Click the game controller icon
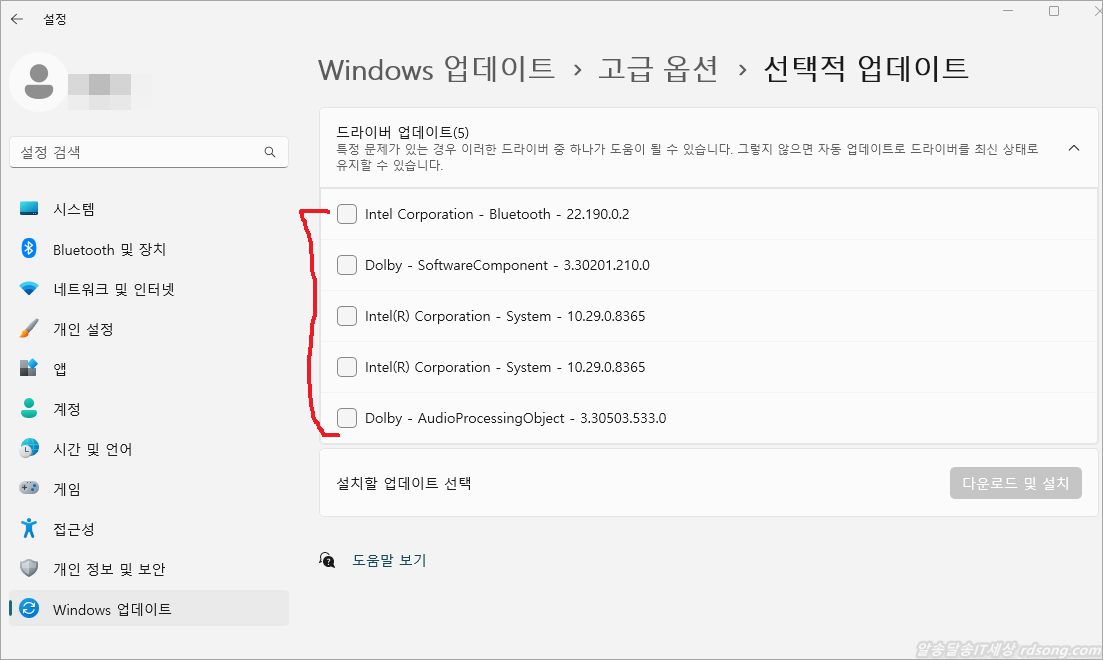This screenshot has width=1103, height=660. pyautogui.click(x=29, y=489)
